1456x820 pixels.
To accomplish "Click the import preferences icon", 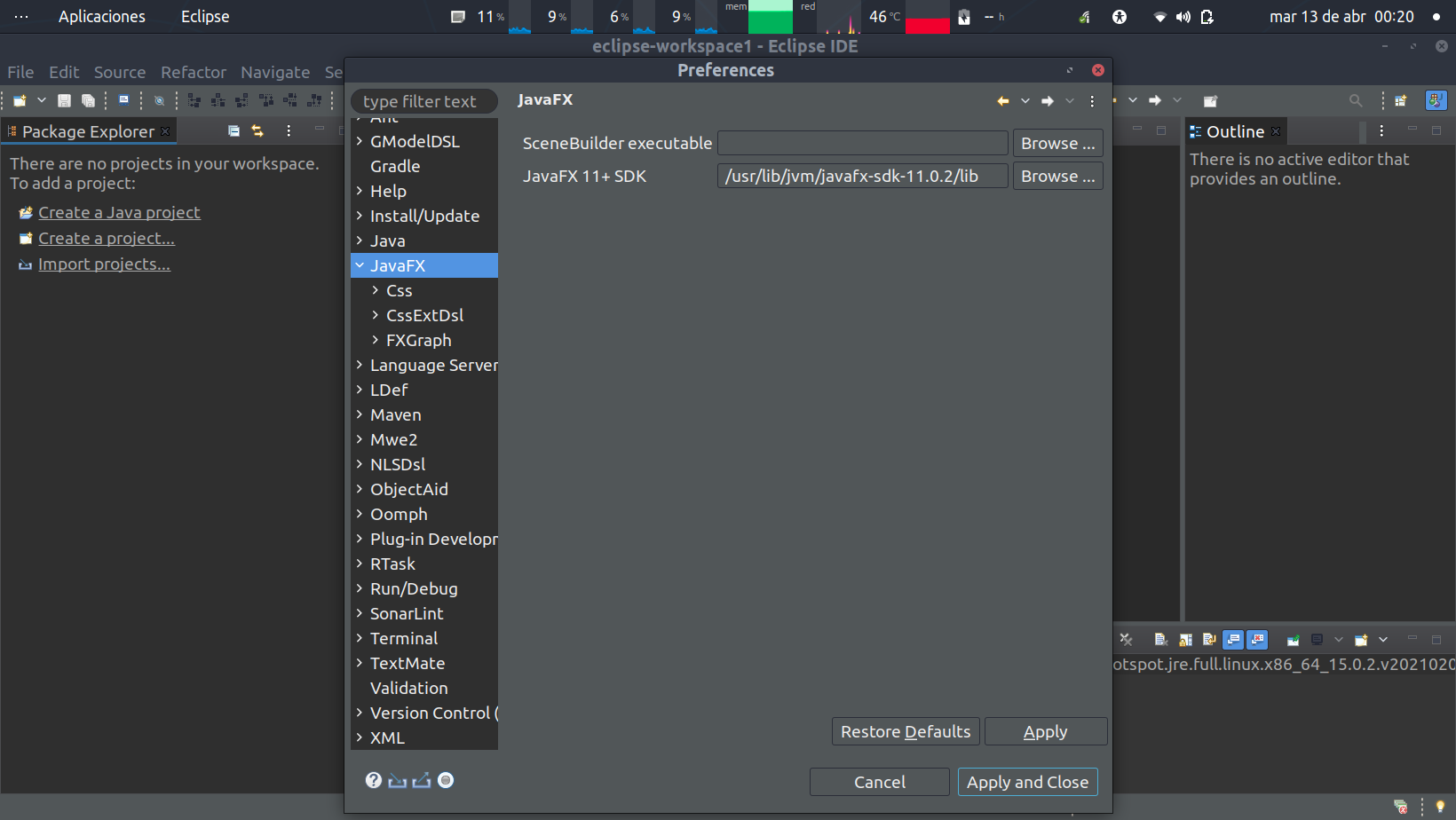I will pyautogui.click(x=398, y=780).
